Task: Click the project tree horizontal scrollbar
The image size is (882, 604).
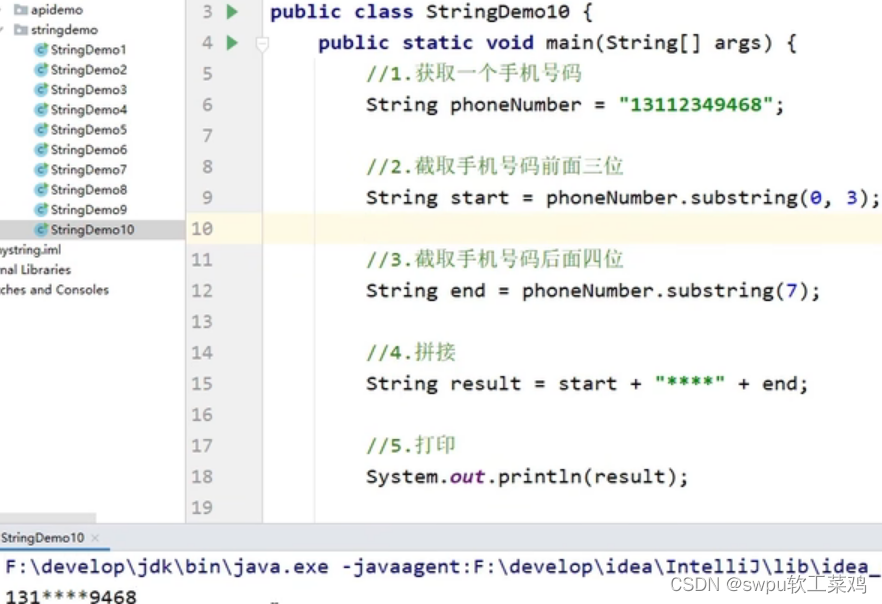Action: coord(48,517)
